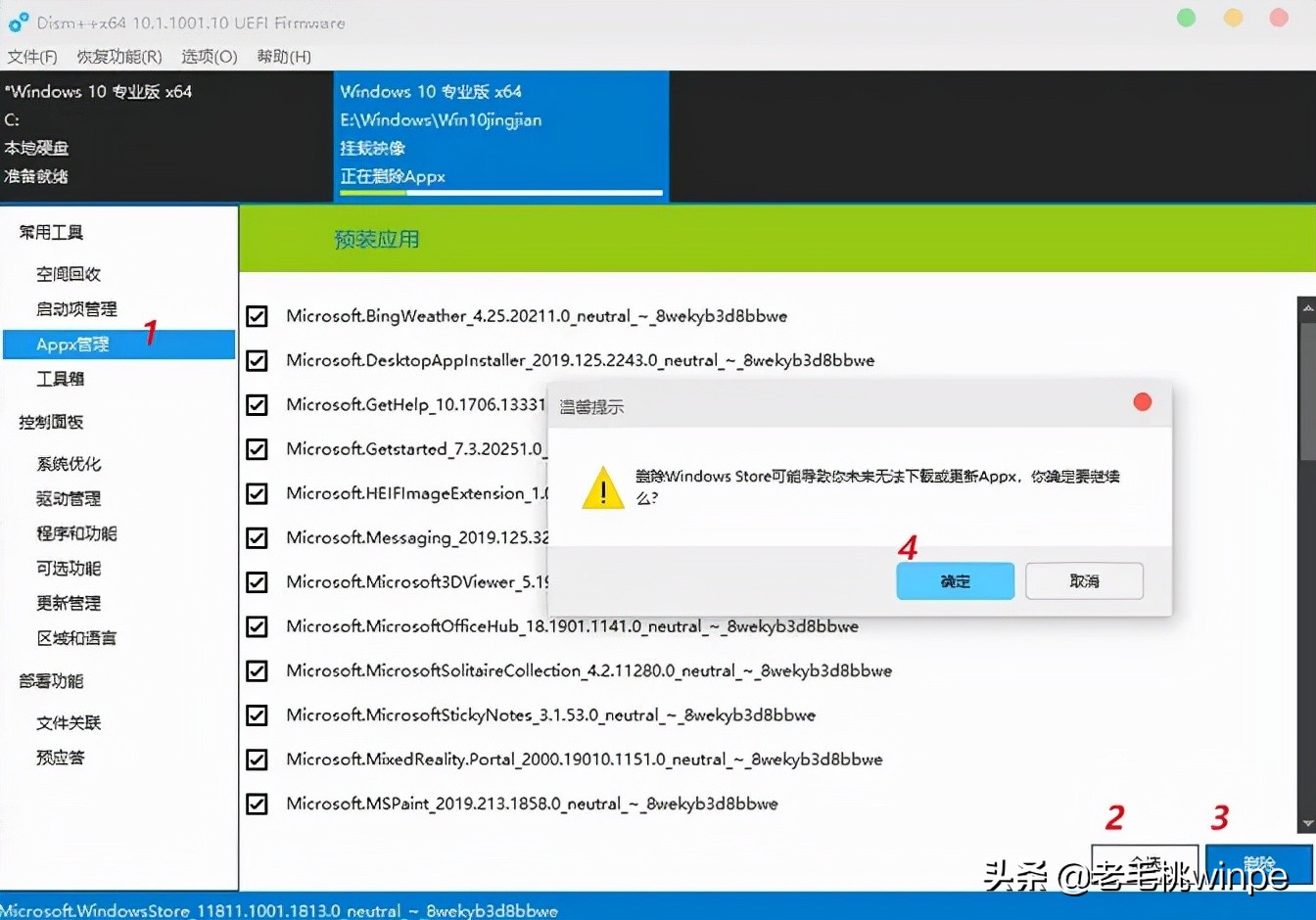Image resolution: width=1316 pixels, height=920 pixels.
Task: Uncheck Microsoft.Microsoft3DViewer package
Action: tap(257, 582)
